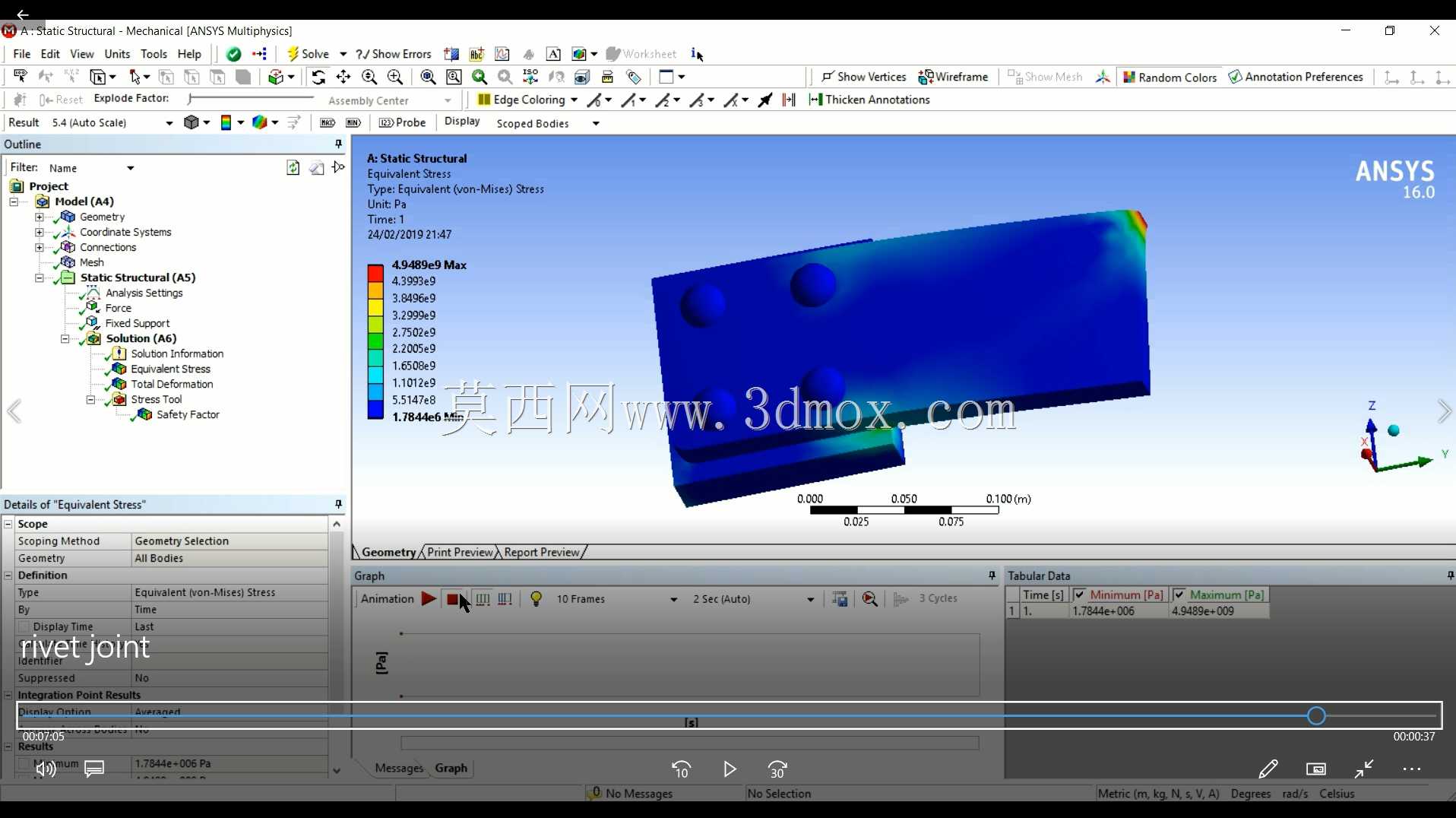The width and height of the screenshot is (1456, 818).
Task: Open the 10 Frames dropdown
Action: click(x=673, y=599)
